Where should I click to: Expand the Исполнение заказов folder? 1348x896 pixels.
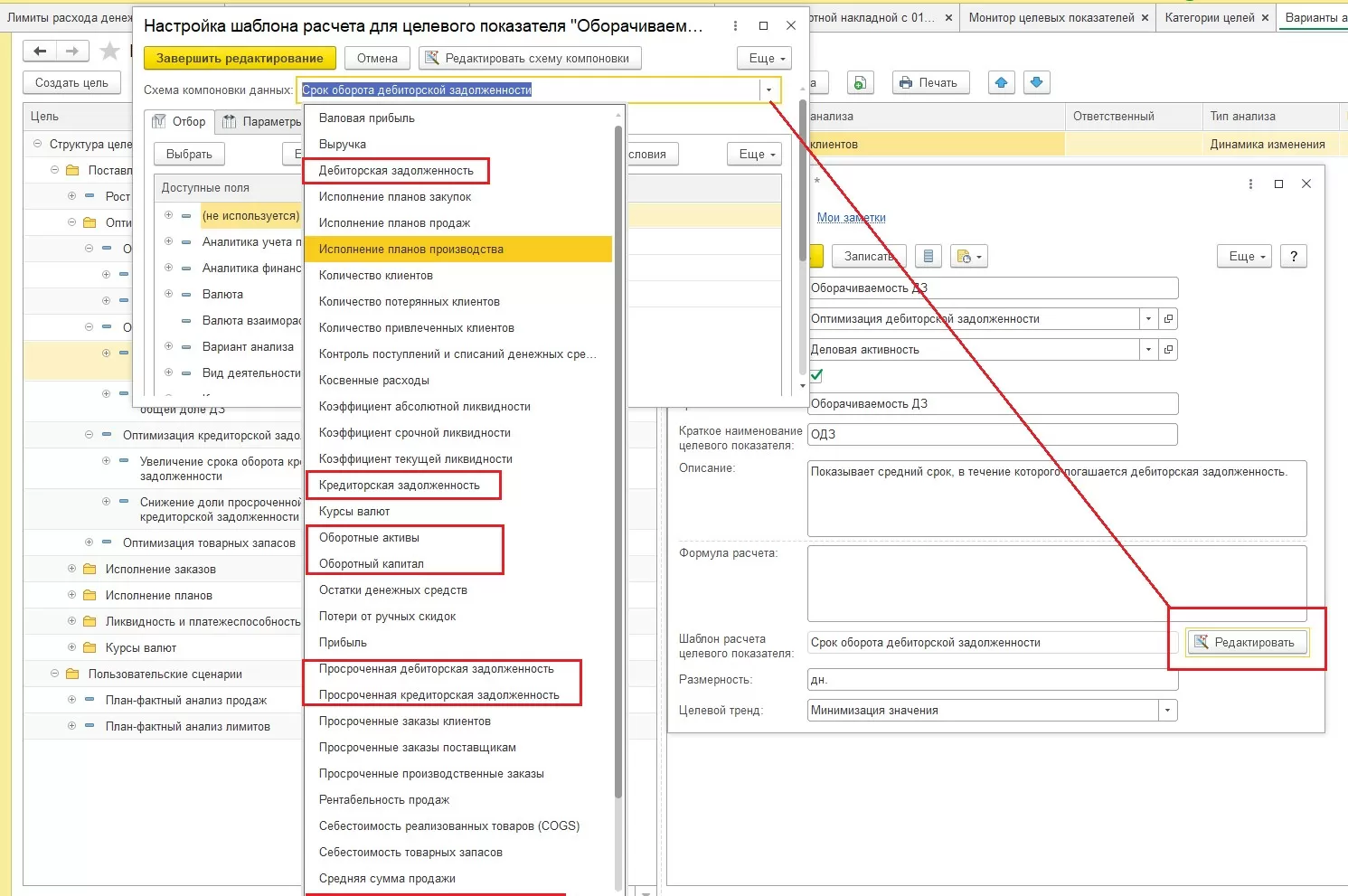coord(71,570)
